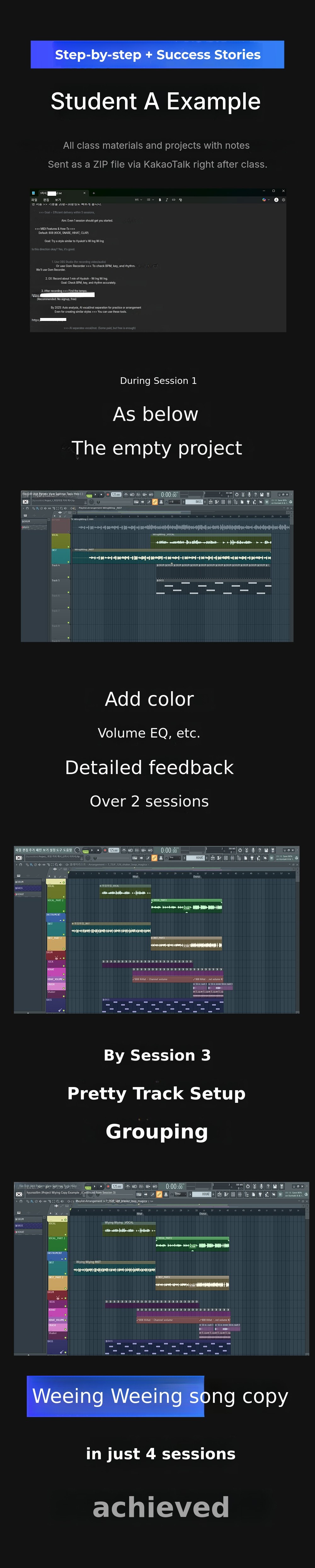Click the Weeing Weeing song copy highlight
Screen dimensions: 315x1568
pyautogui.click(x=116, y=1396)
